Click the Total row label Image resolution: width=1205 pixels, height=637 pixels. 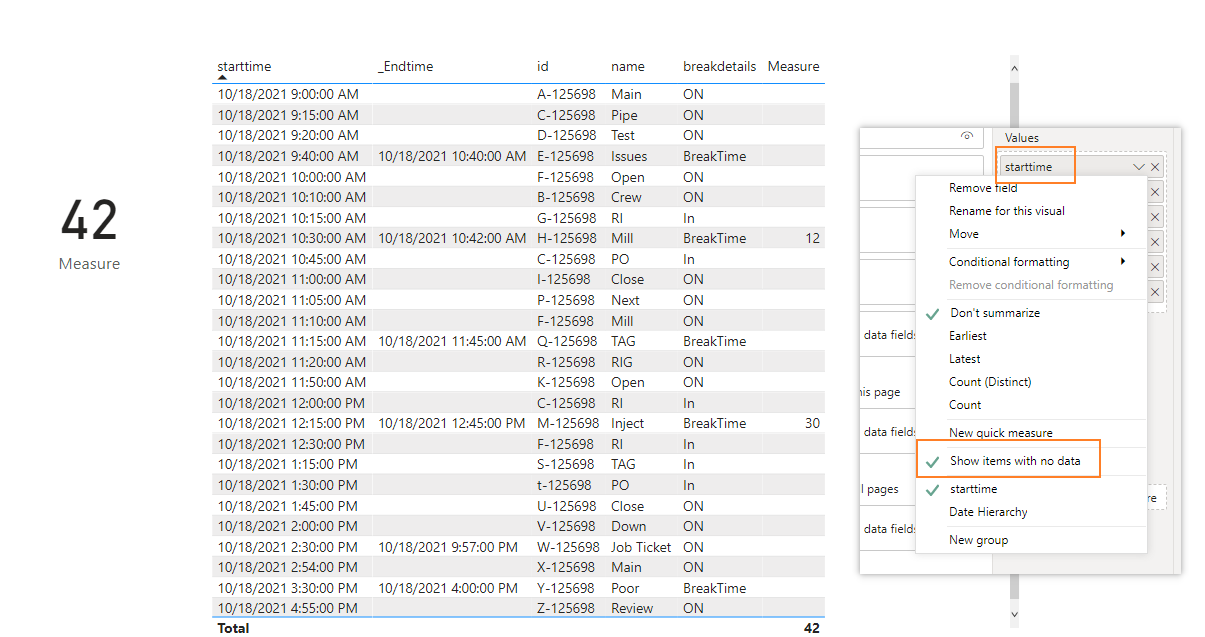233,629
